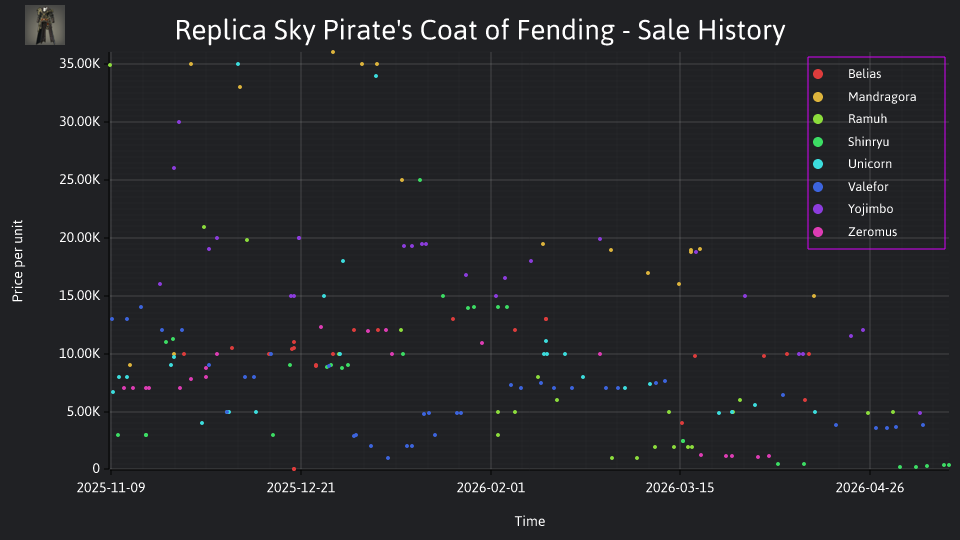Click the 2025-12-21 x-axis date label

pyautogui.click(x=301, y=488)
